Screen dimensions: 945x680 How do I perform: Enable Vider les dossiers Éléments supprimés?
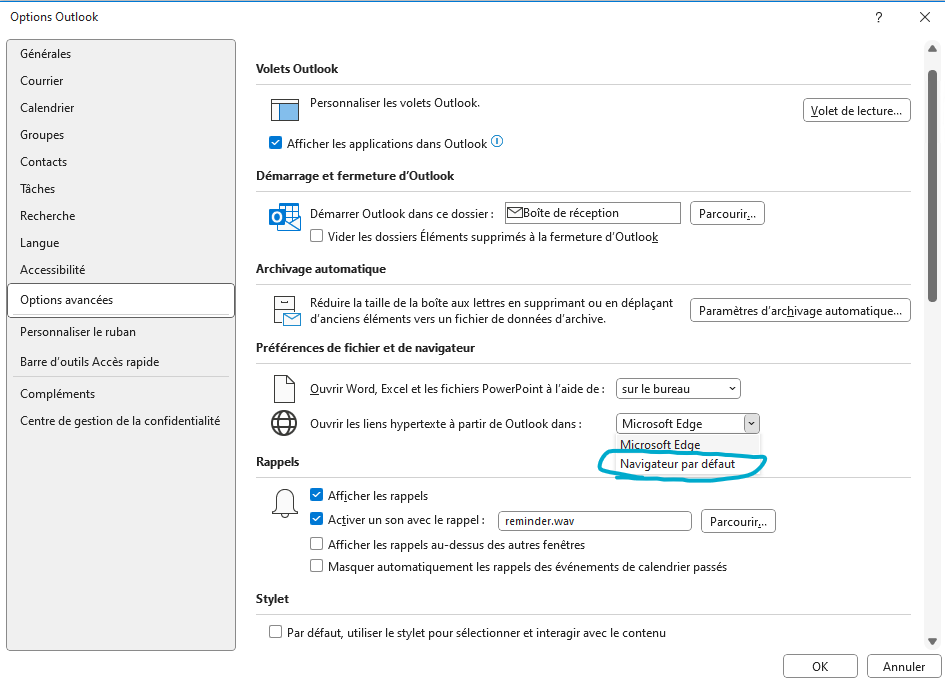point(317,237)
